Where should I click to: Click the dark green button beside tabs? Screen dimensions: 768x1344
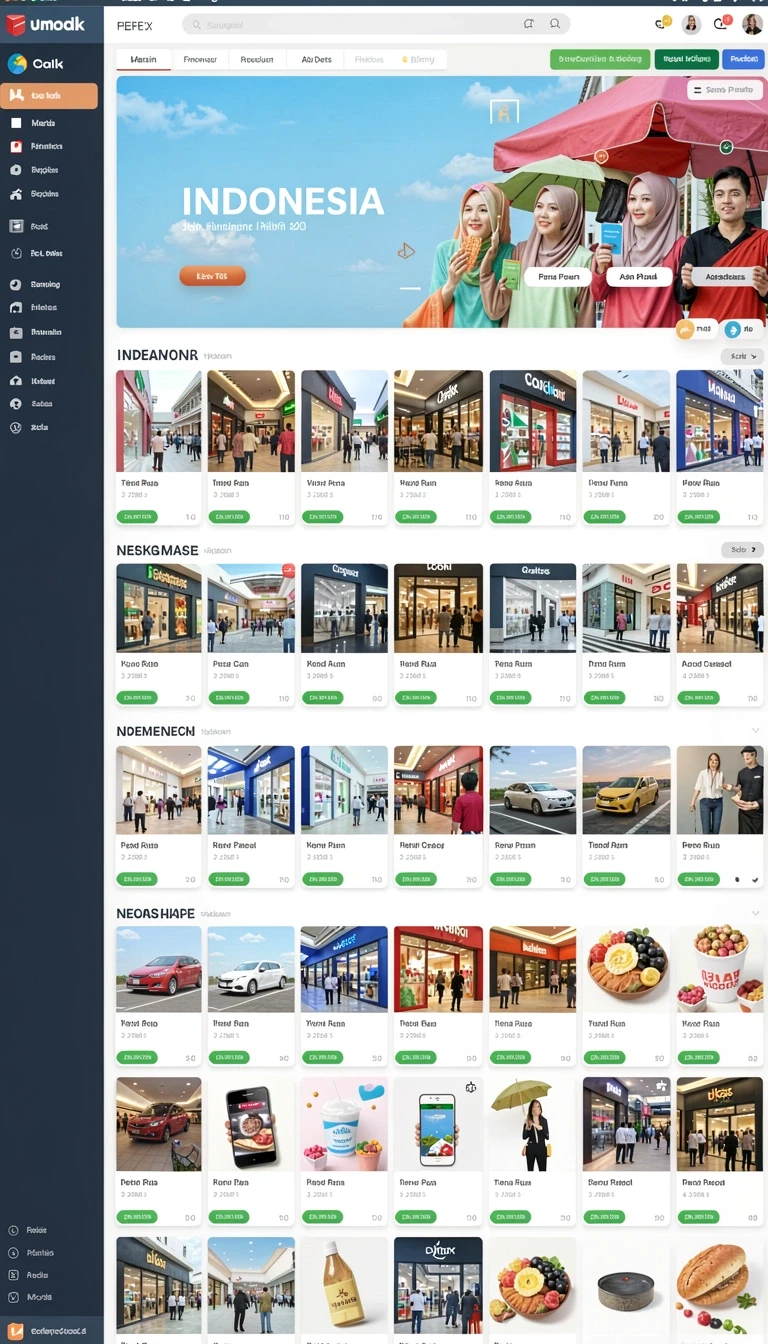(x=687, y=59)
